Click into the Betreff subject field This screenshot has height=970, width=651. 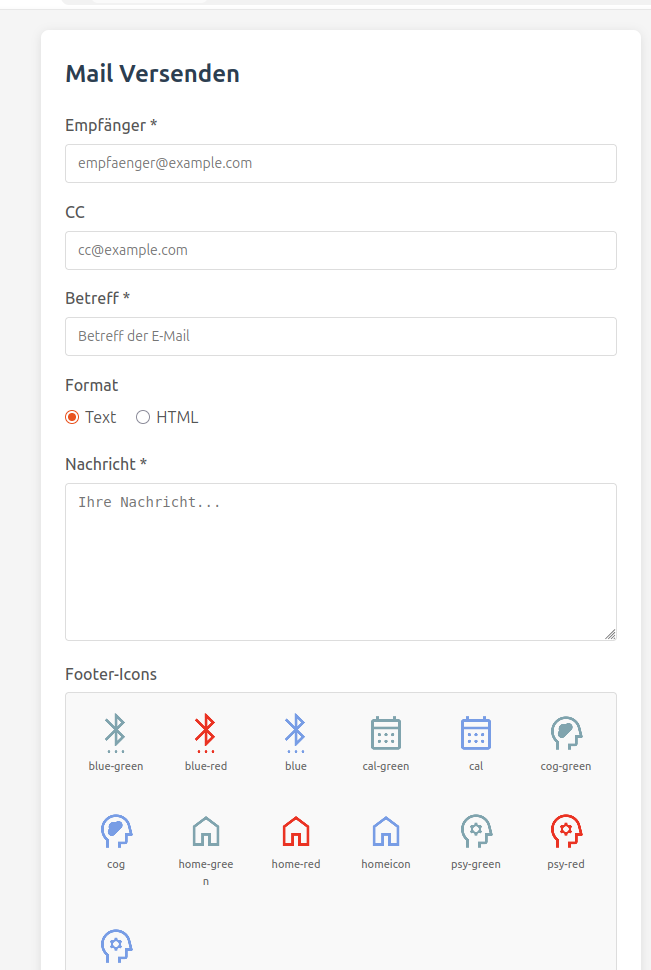[x=340, y=336]
